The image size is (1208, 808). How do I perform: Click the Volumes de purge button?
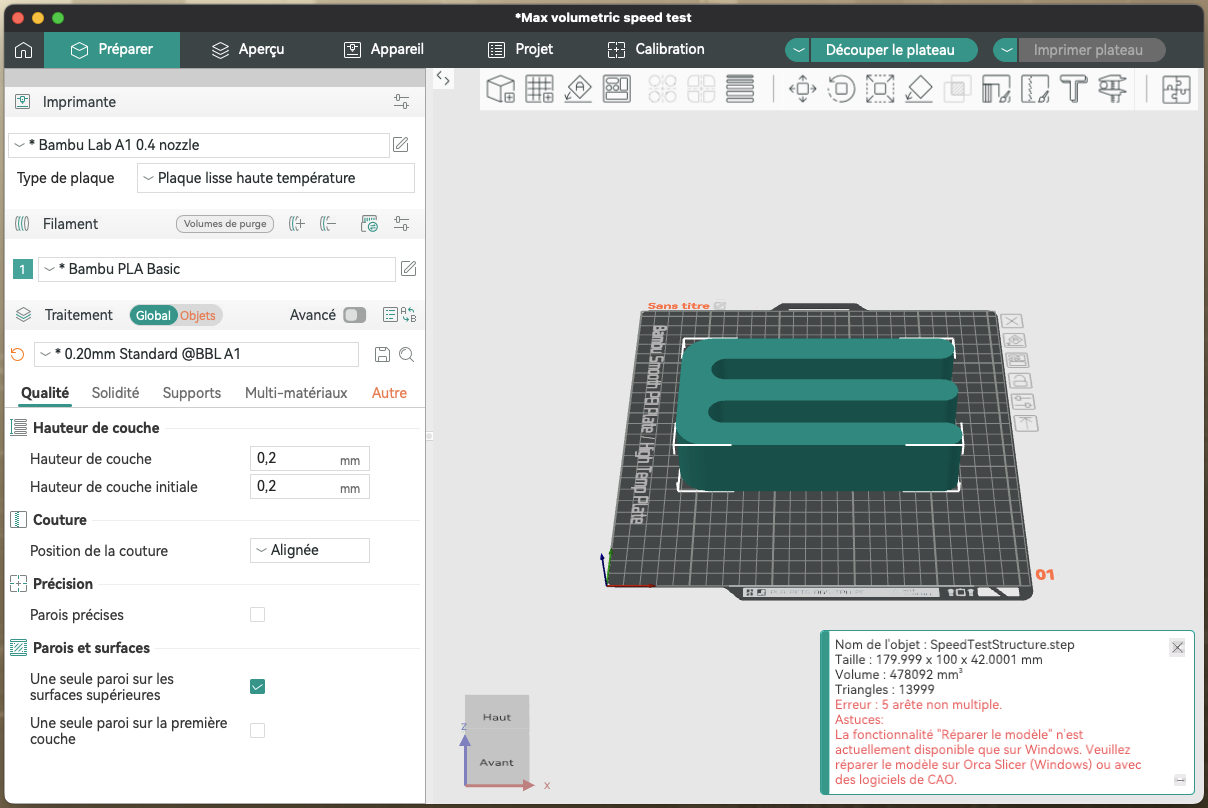point(225,224)
